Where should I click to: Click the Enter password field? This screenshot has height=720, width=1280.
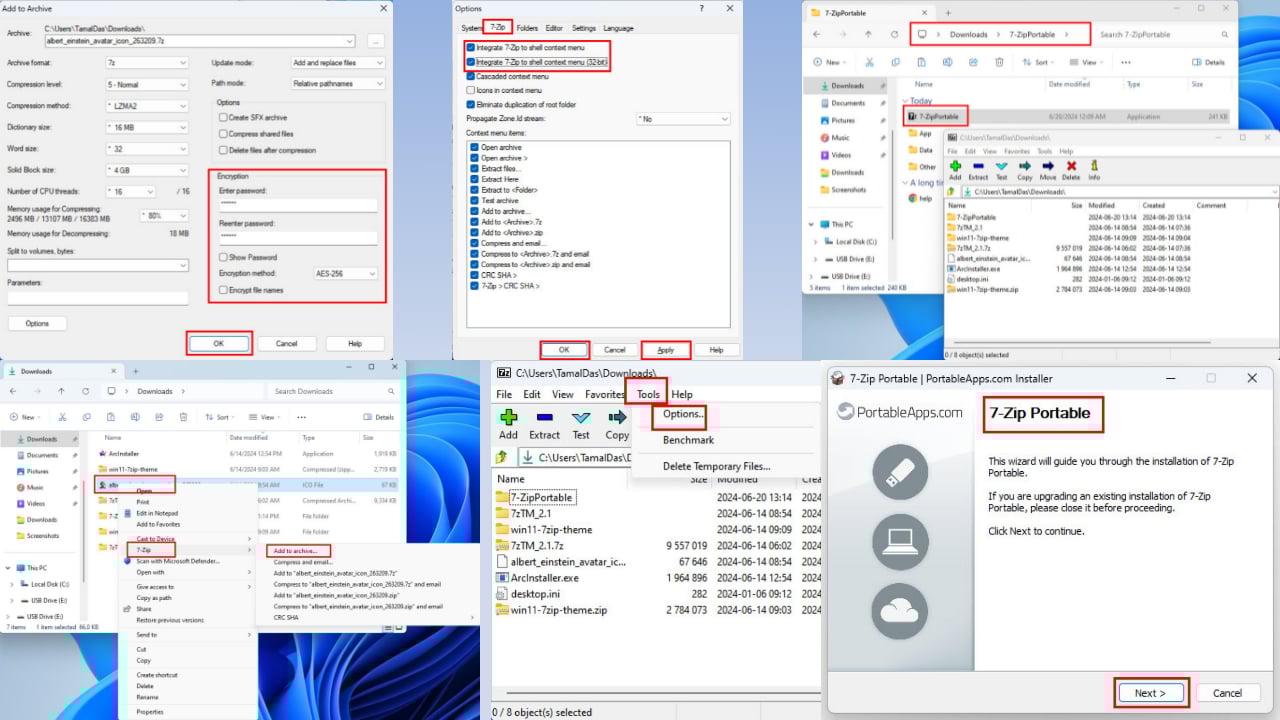pyautogui.click(x=299, y=205)
